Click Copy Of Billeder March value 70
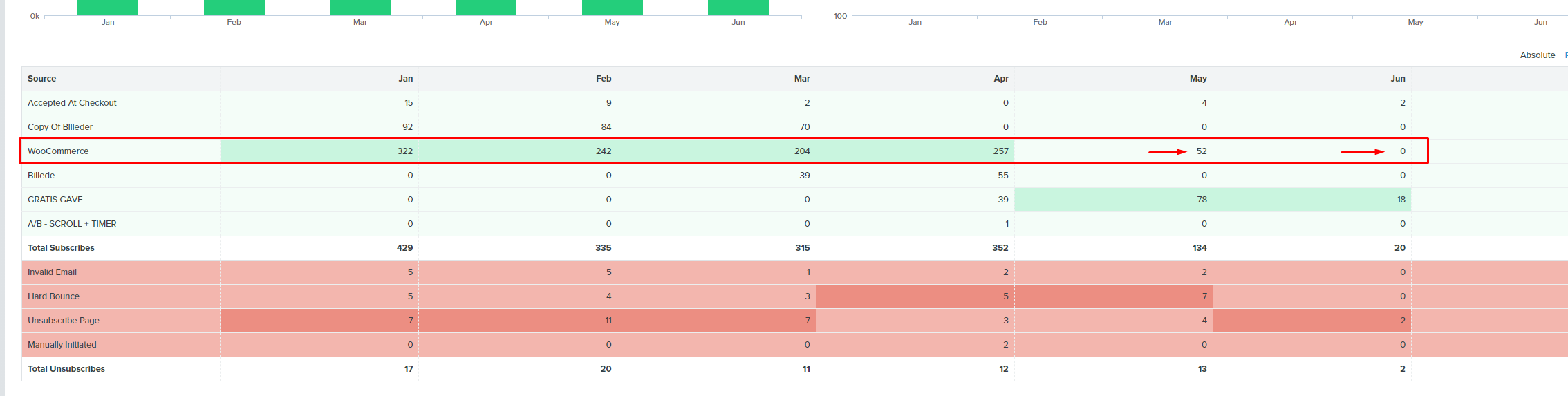1568x396 pixels. click(805, 127)
